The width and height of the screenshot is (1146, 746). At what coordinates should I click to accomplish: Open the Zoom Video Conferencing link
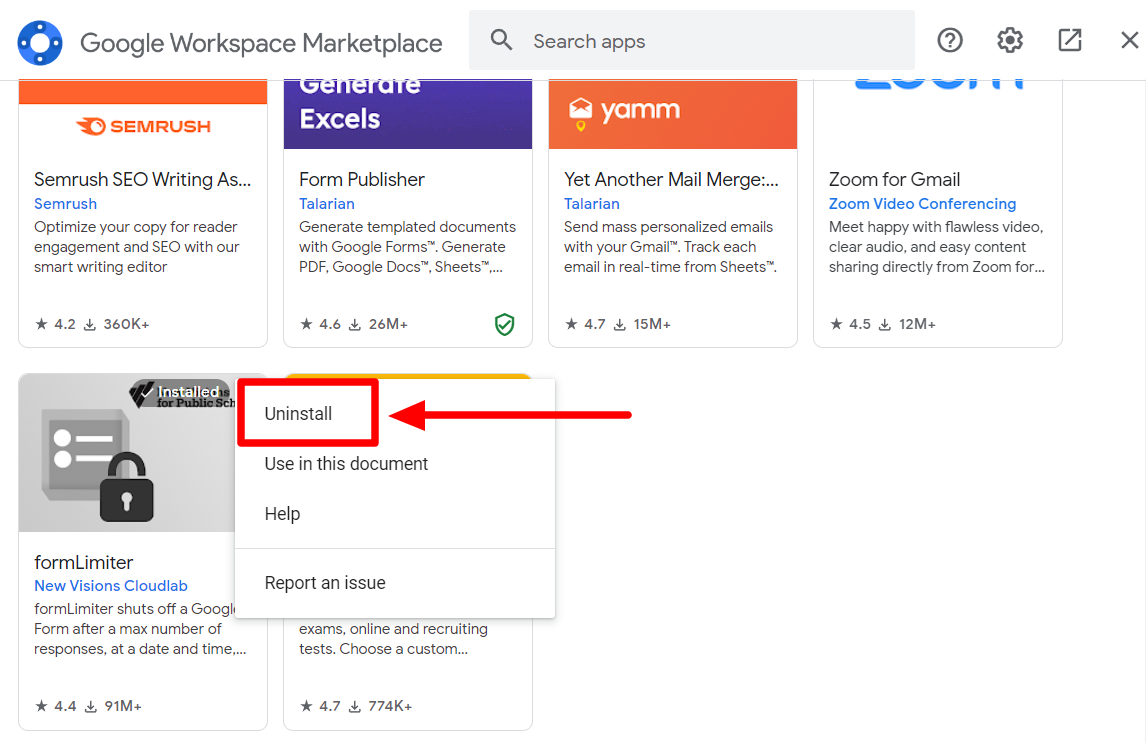pyautogui.click(x=922, y=204)
